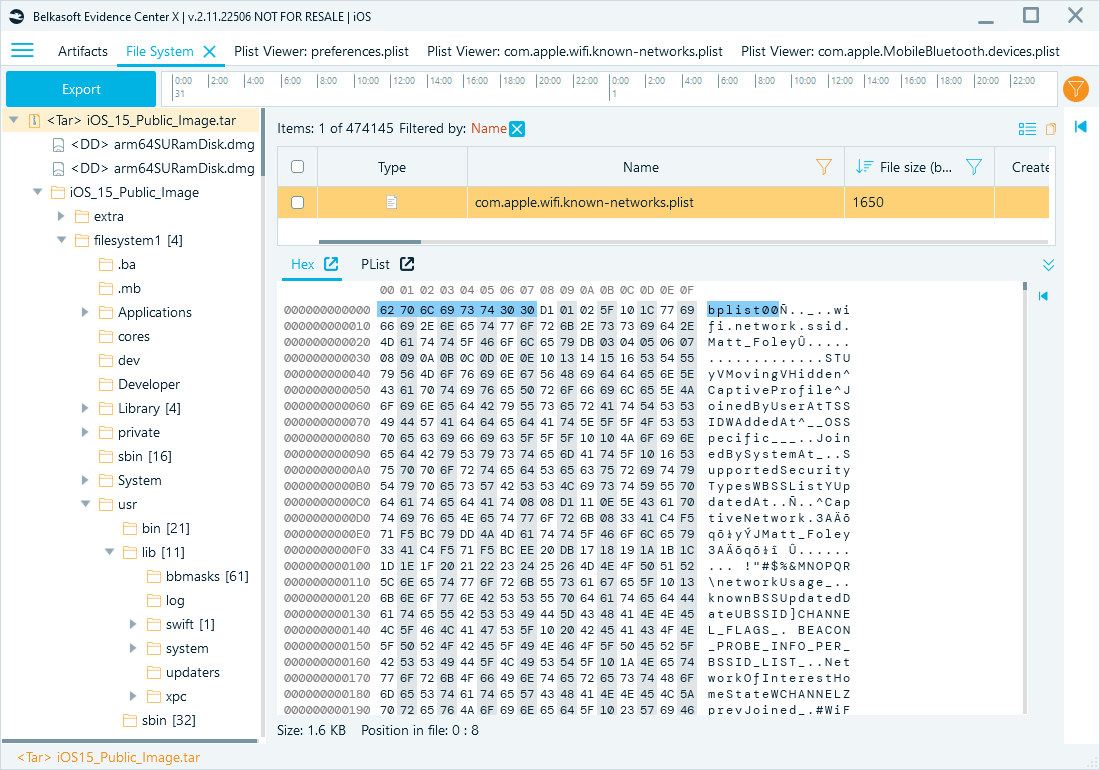Viewport: 1100px width, 770px height.
Task: Switch to the Hex view tab
Action: tap(302, 264)
